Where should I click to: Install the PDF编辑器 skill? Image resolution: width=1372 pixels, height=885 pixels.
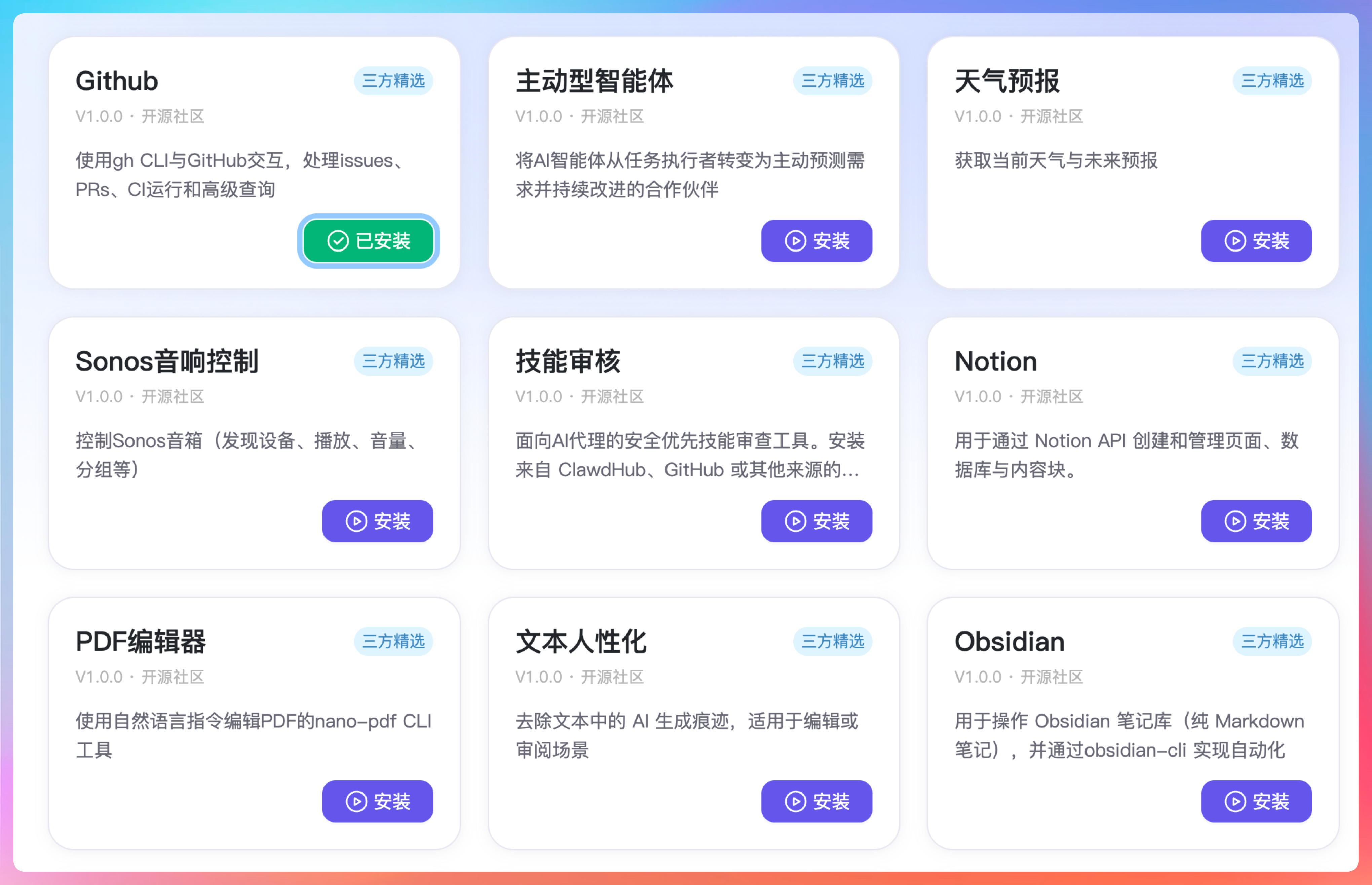coord(377,801)
